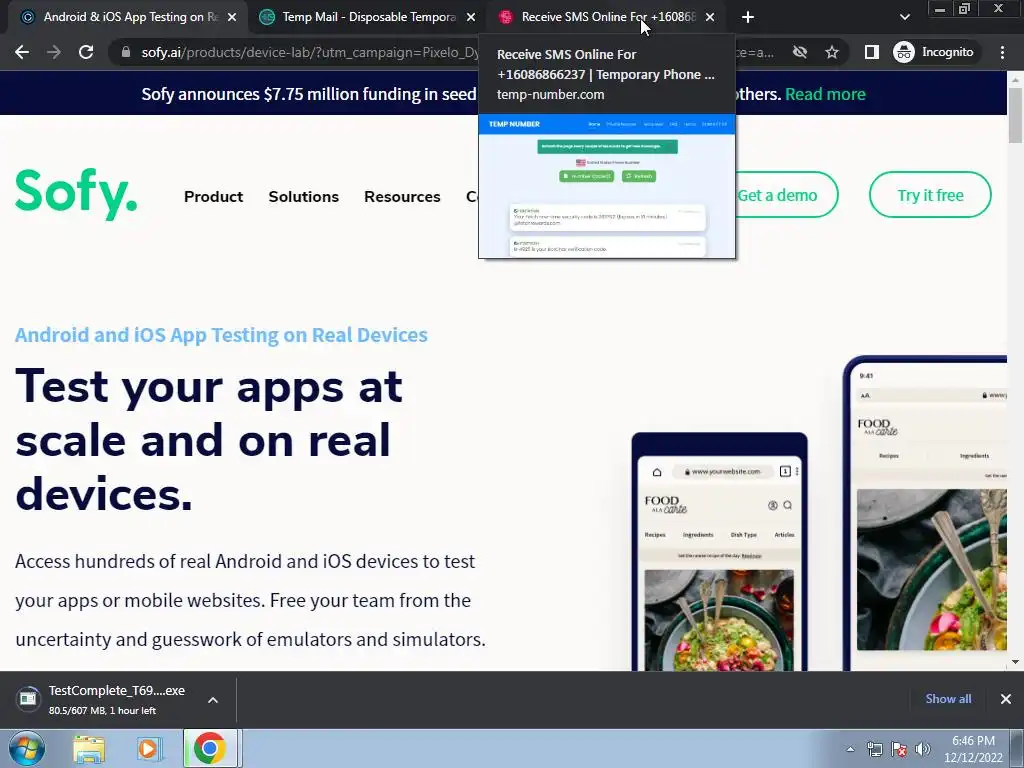Open the network tray icon
The image size is (1024, 768).
click(874, 749)
